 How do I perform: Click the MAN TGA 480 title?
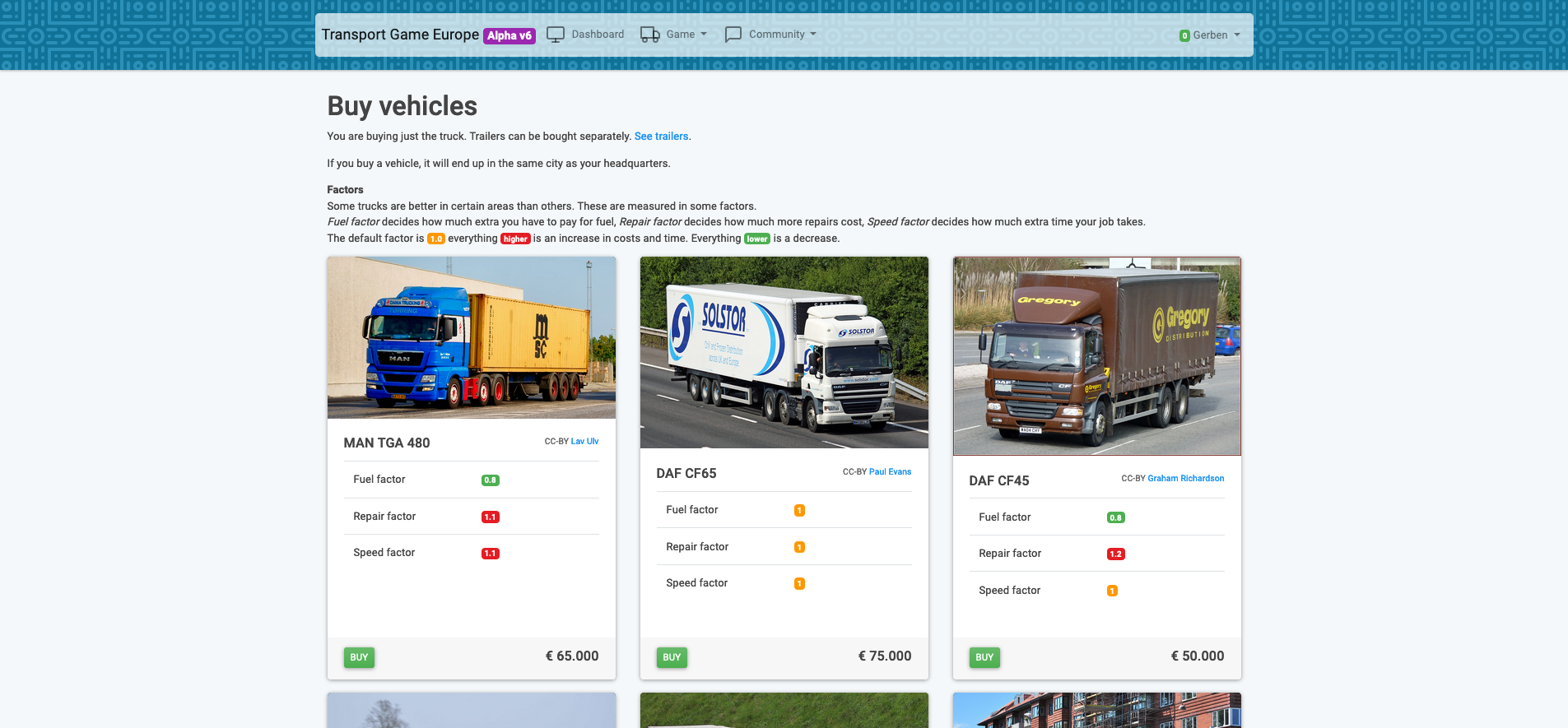pyautogui.click(x=387, y=443)
